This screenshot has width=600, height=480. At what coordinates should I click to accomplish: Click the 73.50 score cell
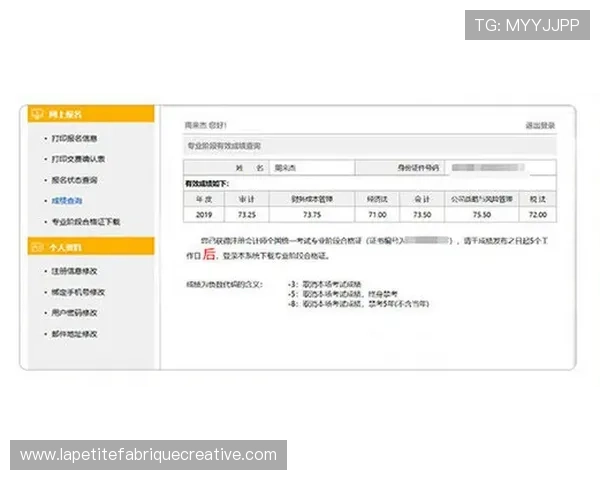pos(422,215)
